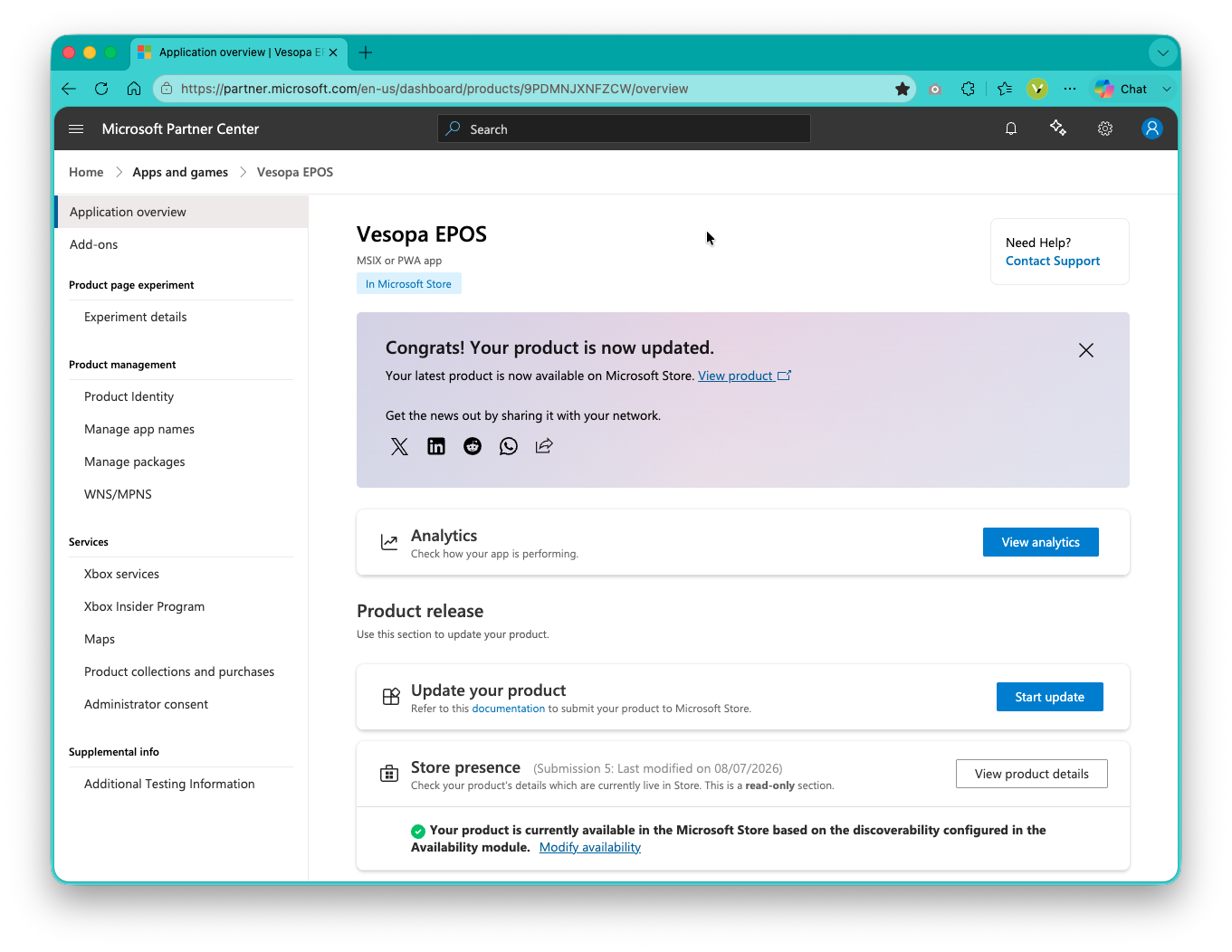This screenshot has width=1232, height=952.
Task: Click the Start update button
Action: pos(1050,697)
